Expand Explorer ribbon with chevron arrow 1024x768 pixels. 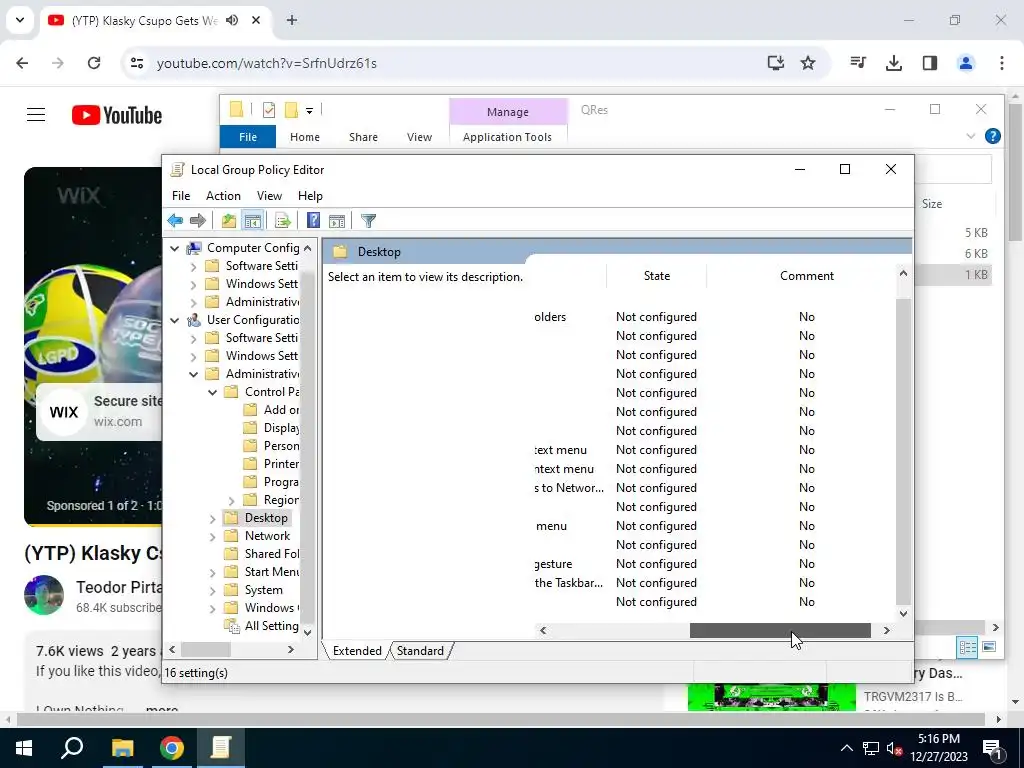coord(970,136)
